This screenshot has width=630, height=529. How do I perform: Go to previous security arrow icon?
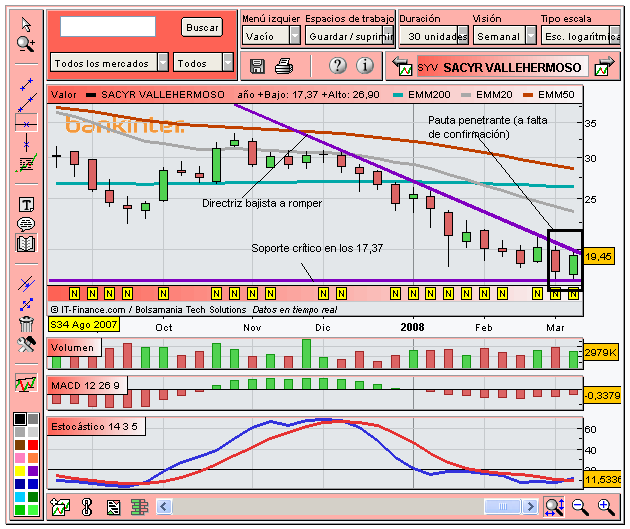point(403,66)
